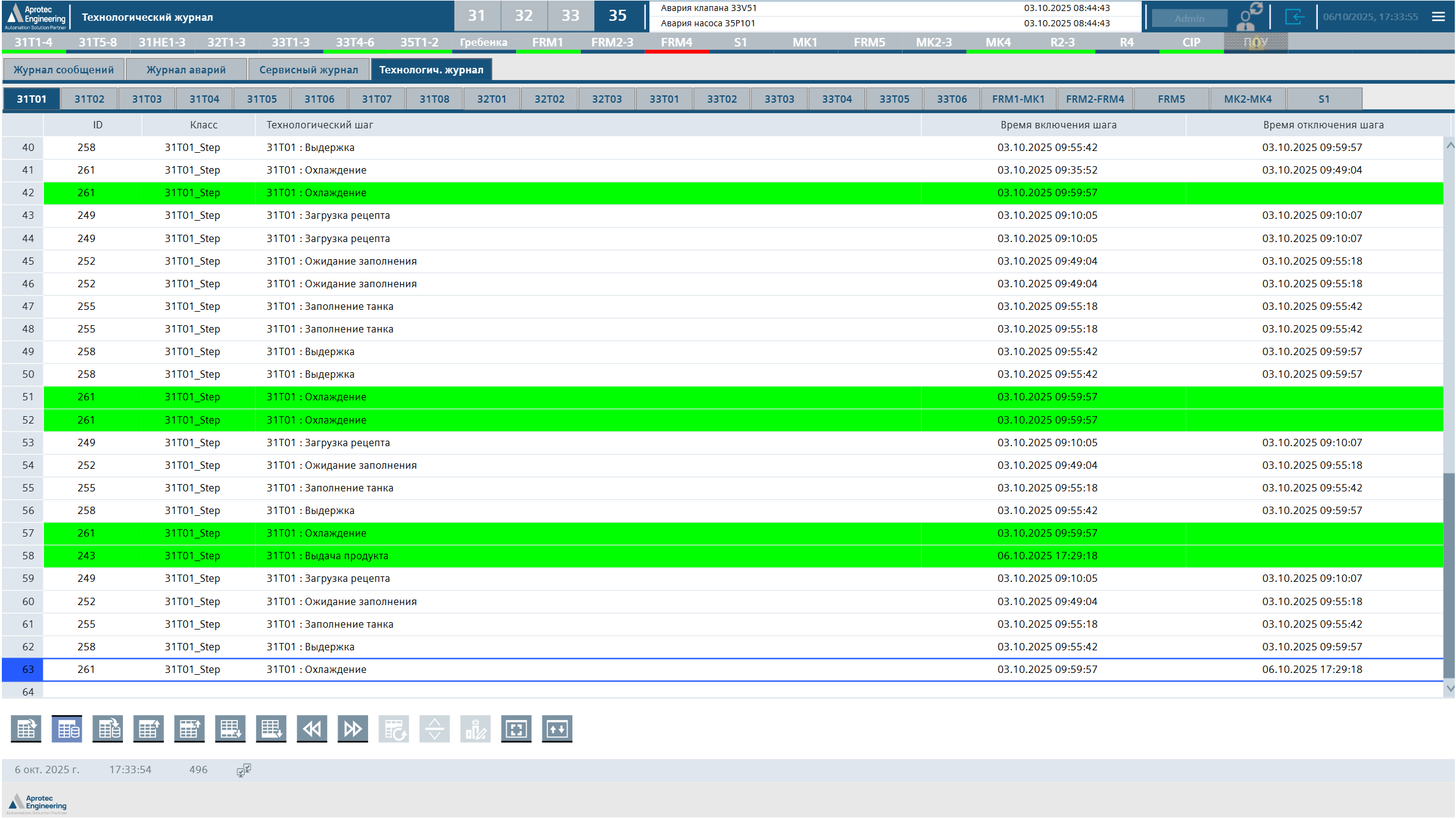1456x819 pixels.
Task: Click the vertical scrollbar thumb of journal
Action: point(1449,575)
